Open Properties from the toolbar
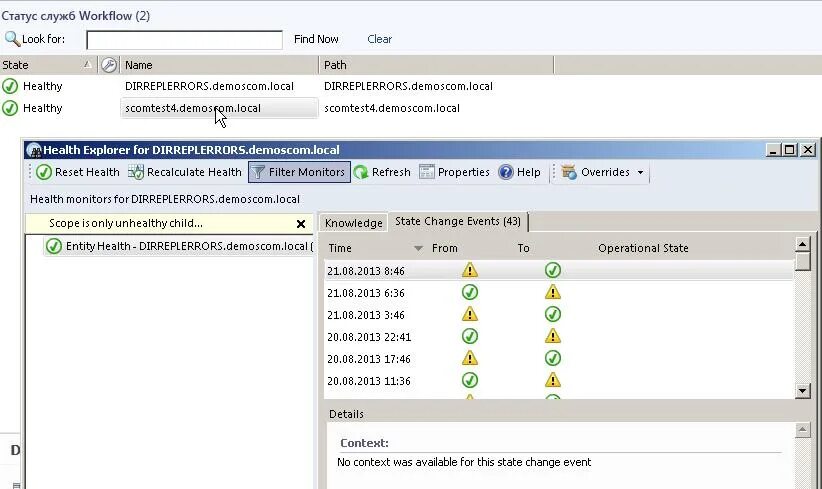 tap(455, 172)
